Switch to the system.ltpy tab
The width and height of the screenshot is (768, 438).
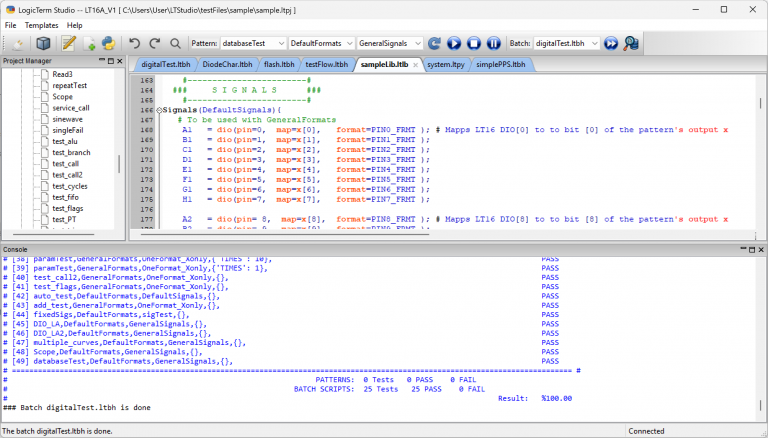pos(445,64)
